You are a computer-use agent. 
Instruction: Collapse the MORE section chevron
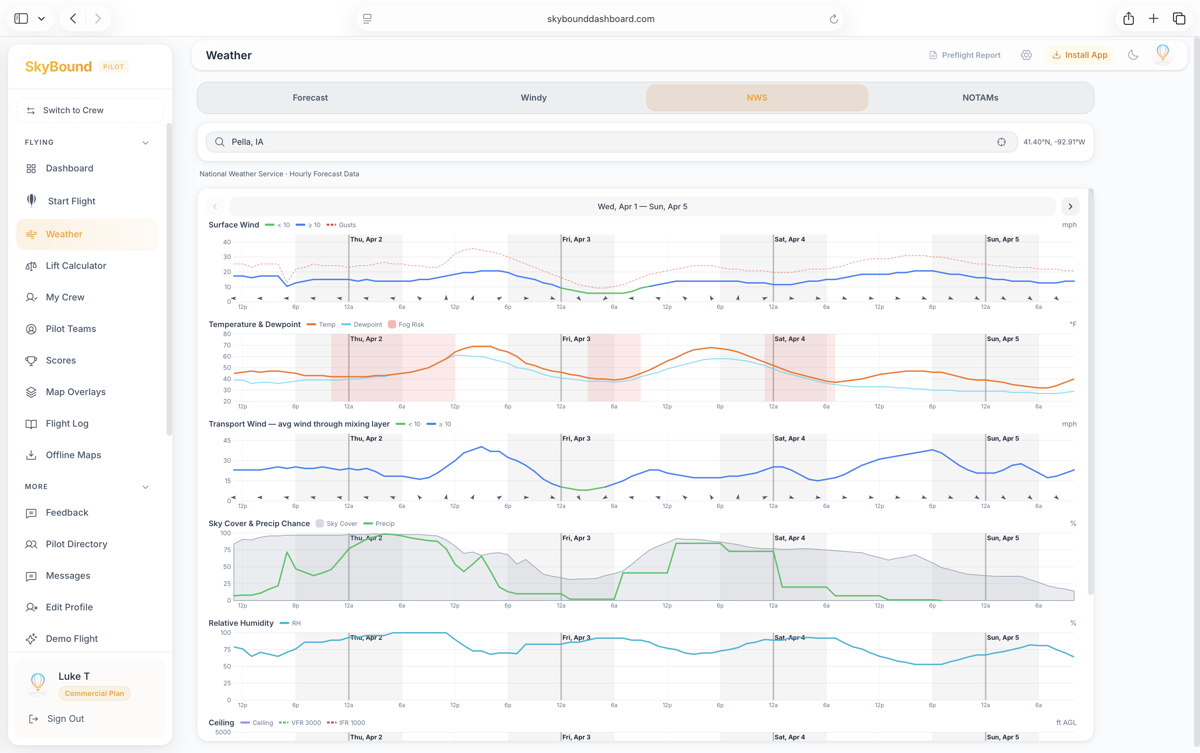coord(145,487)
